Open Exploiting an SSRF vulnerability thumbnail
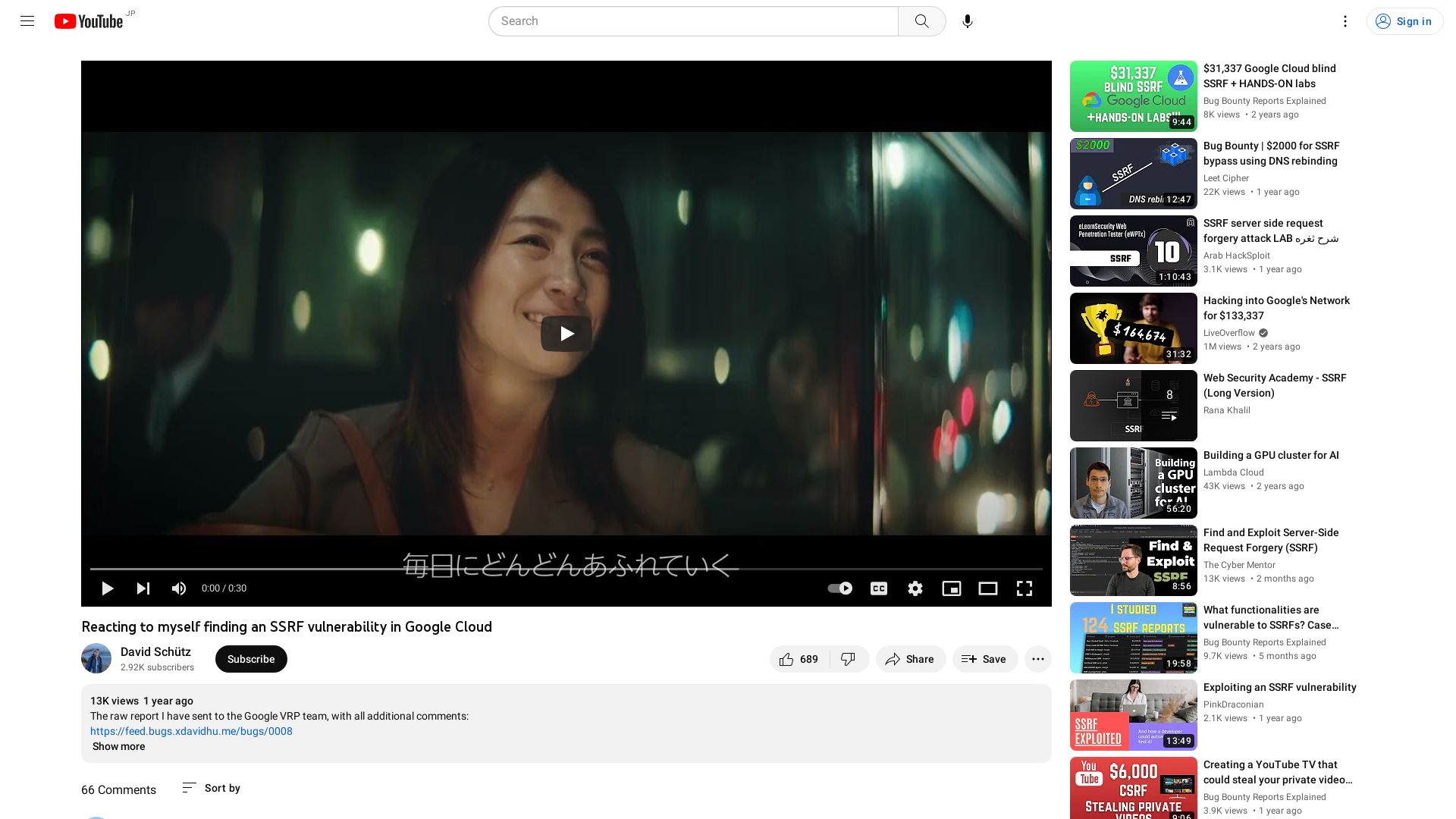This screenshot has width=1456, height=819. point(1133,715)
